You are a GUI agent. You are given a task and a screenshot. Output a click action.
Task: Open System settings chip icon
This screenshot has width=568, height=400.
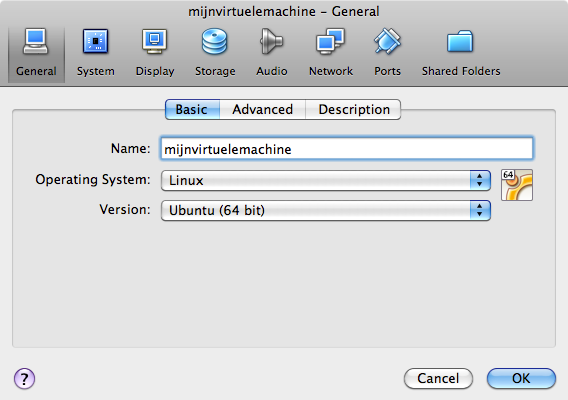click(x=95, y=41)
